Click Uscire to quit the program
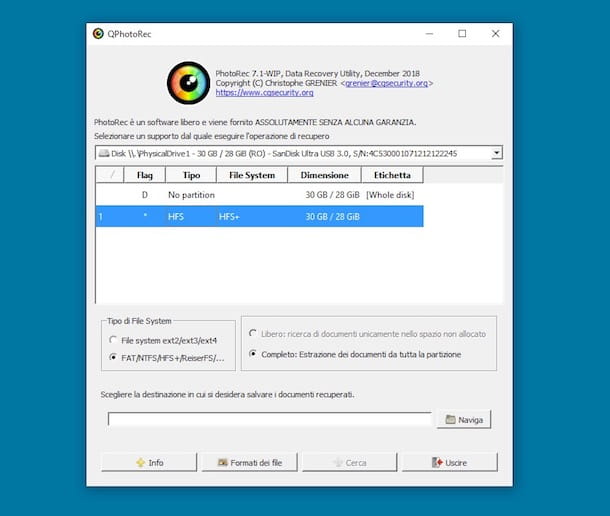610x516 pixels. click(450, 462)
